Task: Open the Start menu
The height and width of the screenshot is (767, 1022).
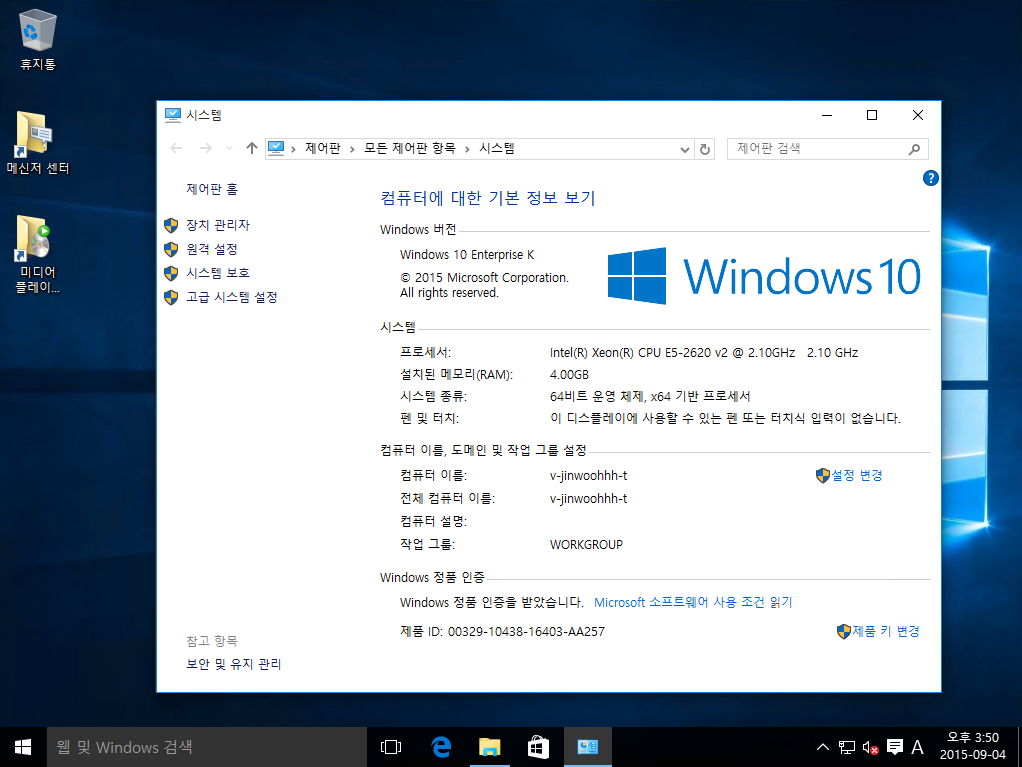Action: (x=23, y=747)
